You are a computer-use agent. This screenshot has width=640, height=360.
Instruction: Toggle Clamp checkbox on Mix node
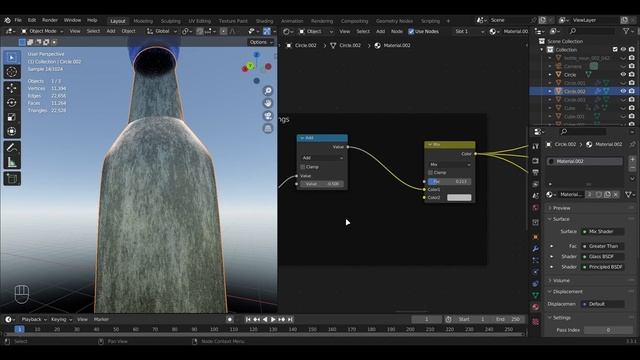tap(430, 173)
